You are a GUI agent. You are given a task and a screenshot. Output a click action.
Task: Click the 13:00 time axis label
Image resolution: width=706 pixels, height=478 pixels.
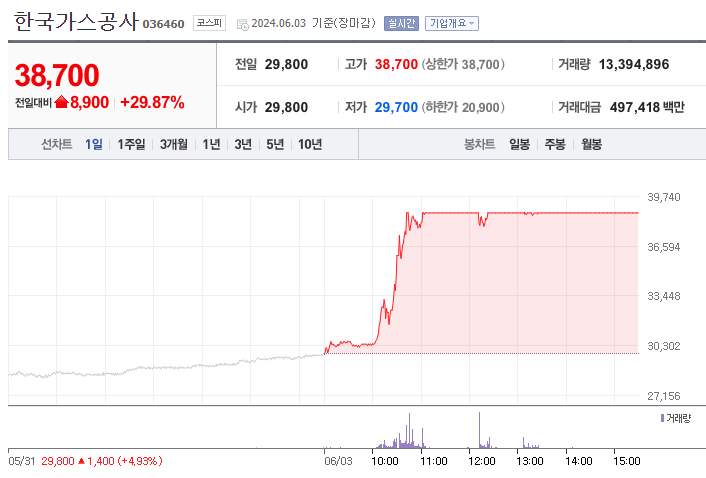pyautogui.click(x=530, y=461)
